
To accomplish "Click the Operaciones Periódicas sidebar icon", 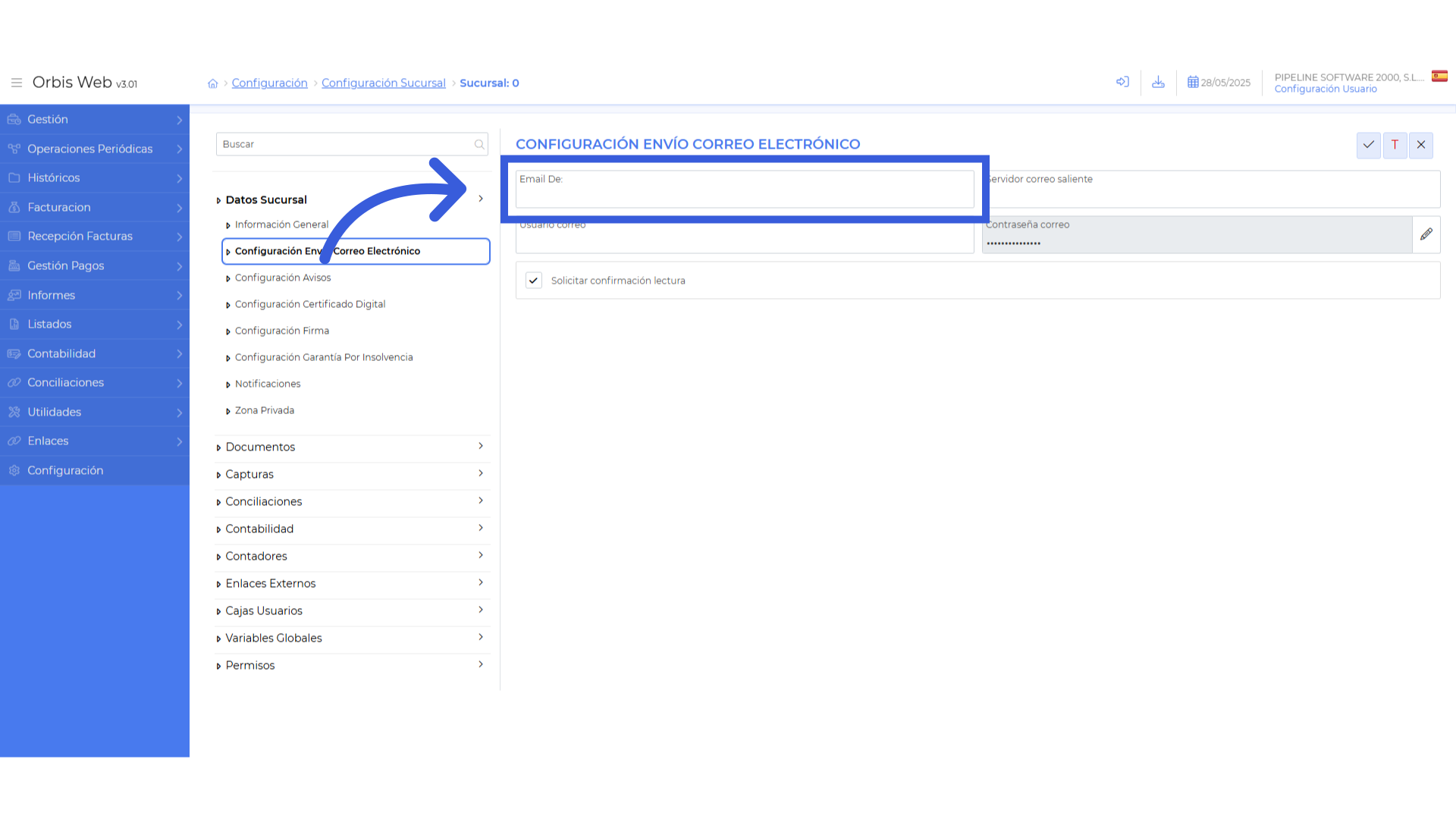I will [14, 149].
